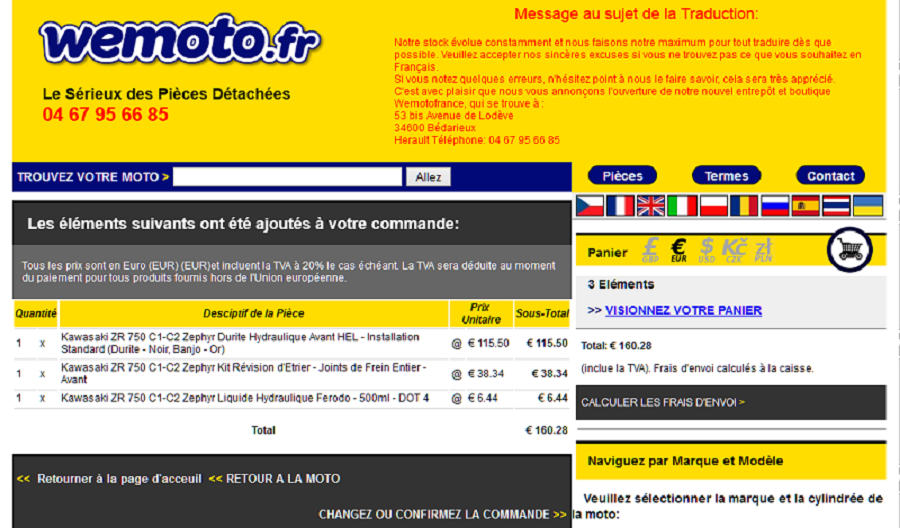Set currency to GBP pound symbol
900x528 pixels.
(650, 250)
